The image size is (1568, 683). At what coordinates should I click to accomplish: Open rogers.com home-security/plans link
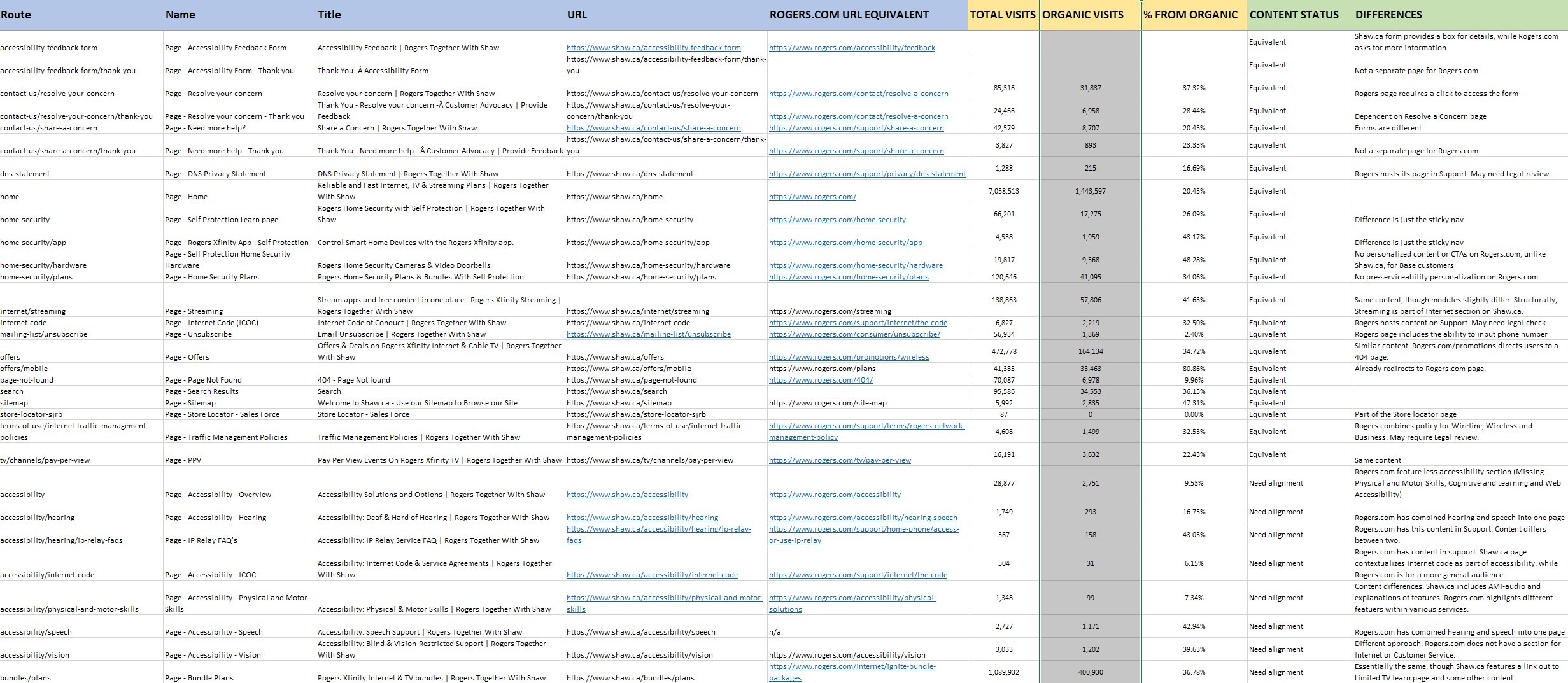pos(849,277)
